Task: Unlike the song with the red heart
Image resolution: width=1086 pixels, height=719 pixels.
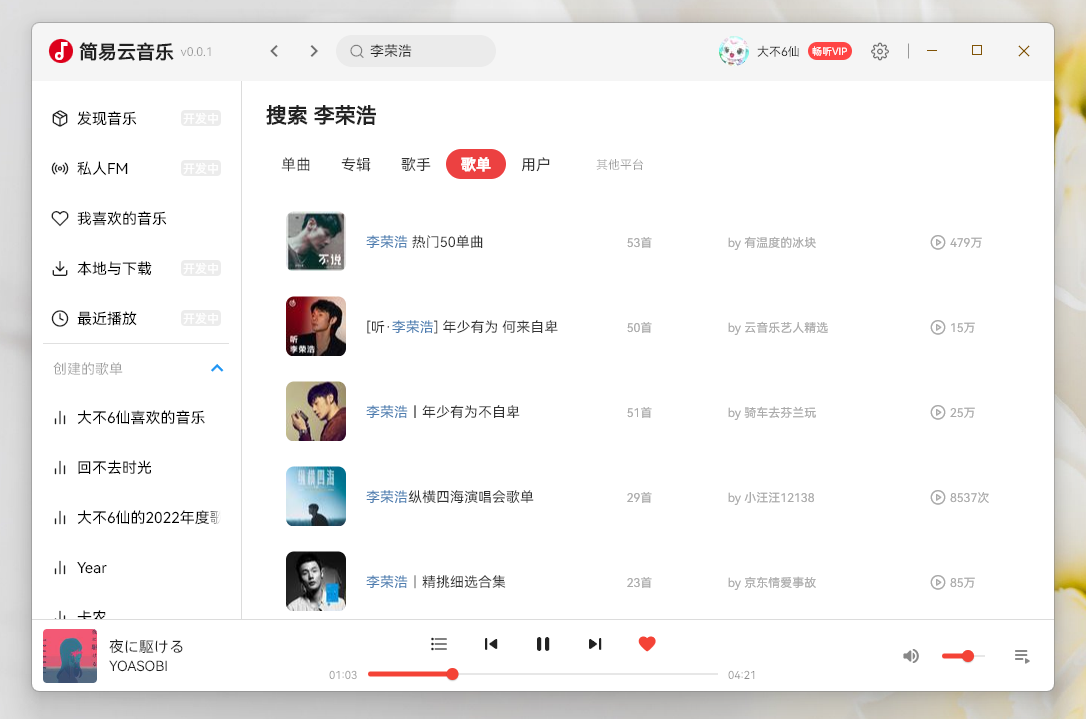Action: [647, 644]
